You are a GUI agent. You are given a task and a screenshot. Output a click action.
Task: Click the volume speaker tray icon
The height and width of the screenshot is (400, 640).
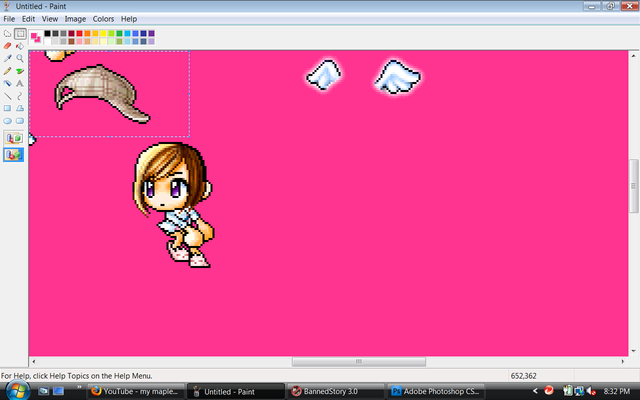tap(591, 391)
